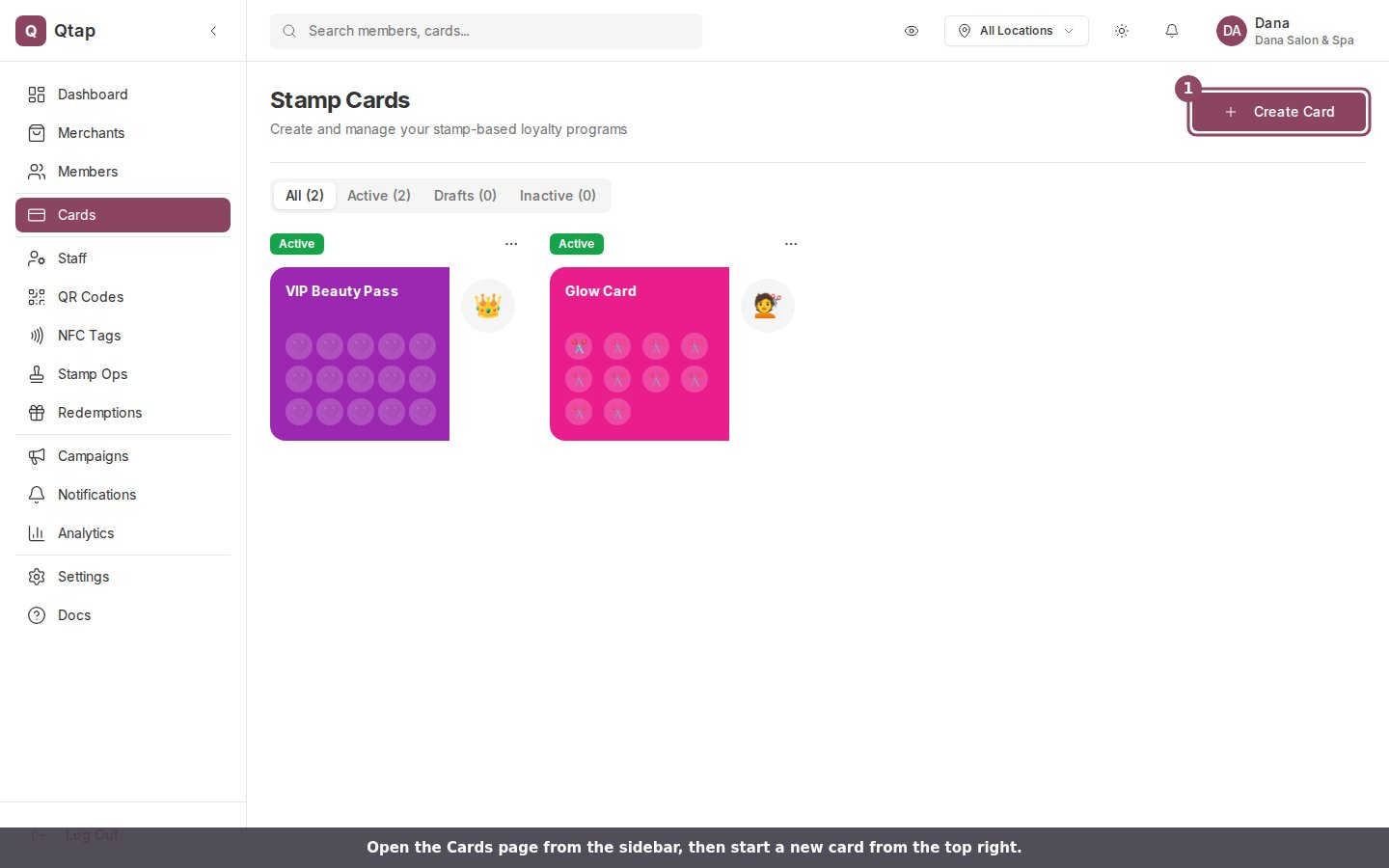1389x868 pixels.
Task: Click the Merchants shopping bag icon
Action: coord(37,133)
